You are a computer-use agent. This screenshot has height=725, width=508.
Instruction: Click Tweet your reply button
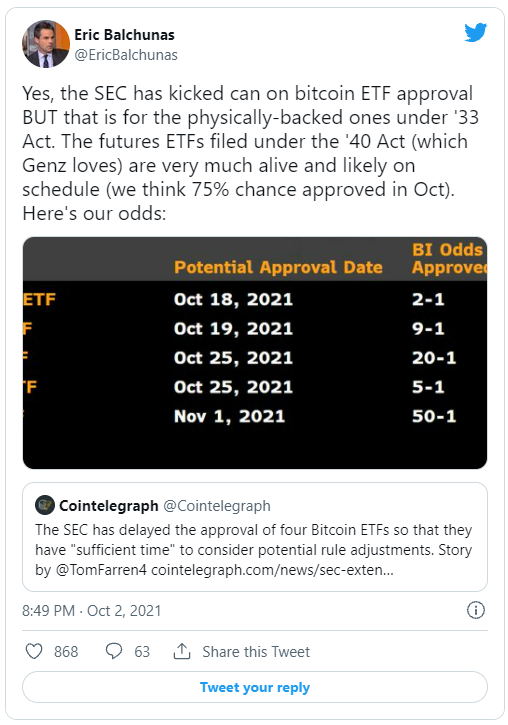tap(255, 688)
